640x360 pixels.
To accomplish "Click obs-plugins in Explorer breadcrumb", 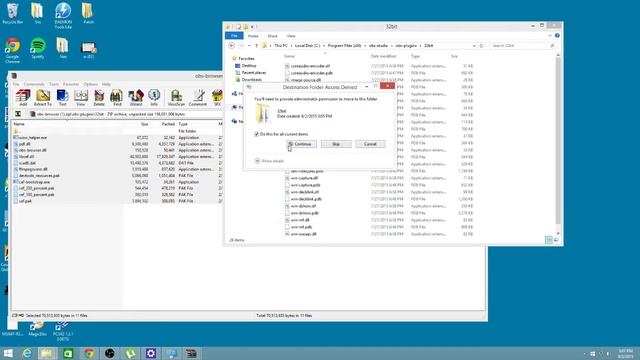I will pyautogui.click(x=406, y=46).
